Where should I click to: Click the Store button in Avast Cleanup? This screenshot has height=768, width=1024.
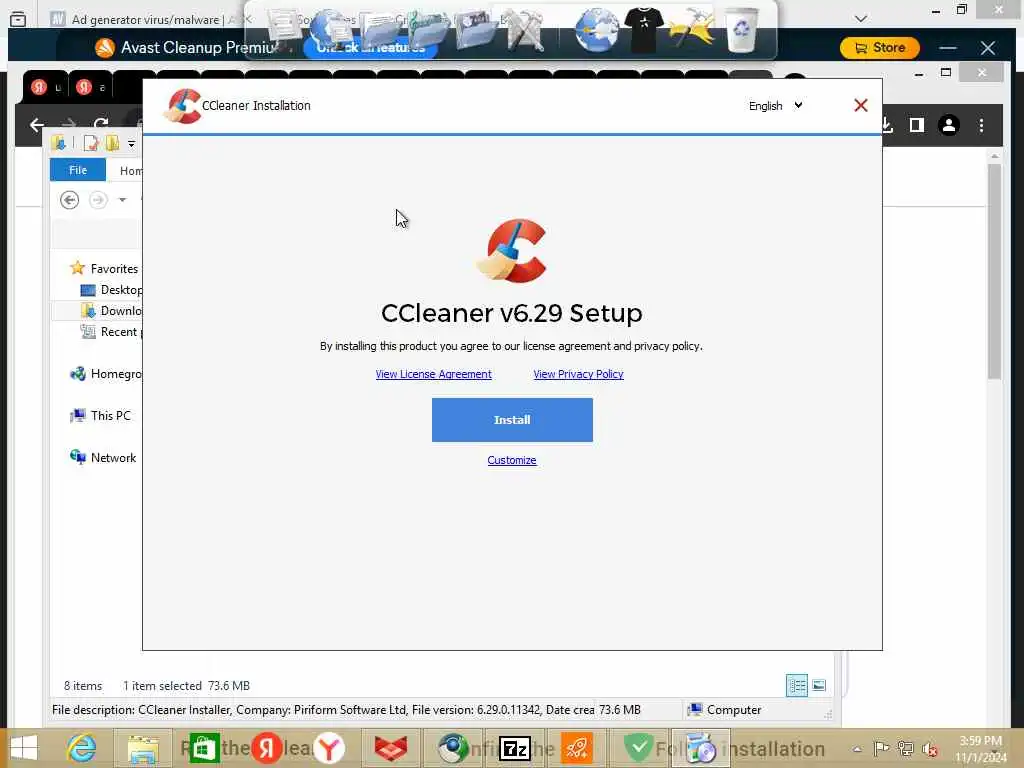[880, 48]
